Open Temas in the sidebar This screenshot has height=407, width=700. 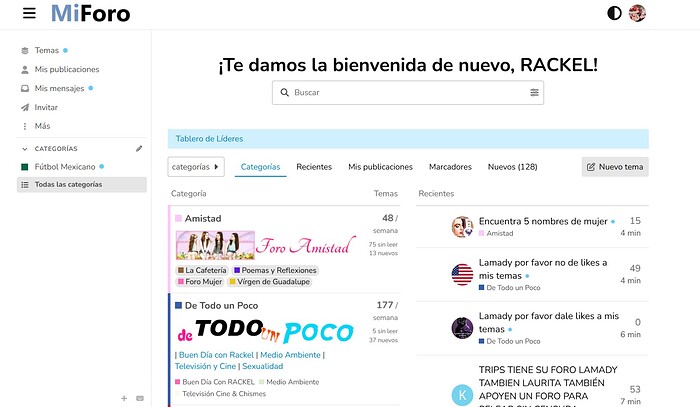point(46,50)
